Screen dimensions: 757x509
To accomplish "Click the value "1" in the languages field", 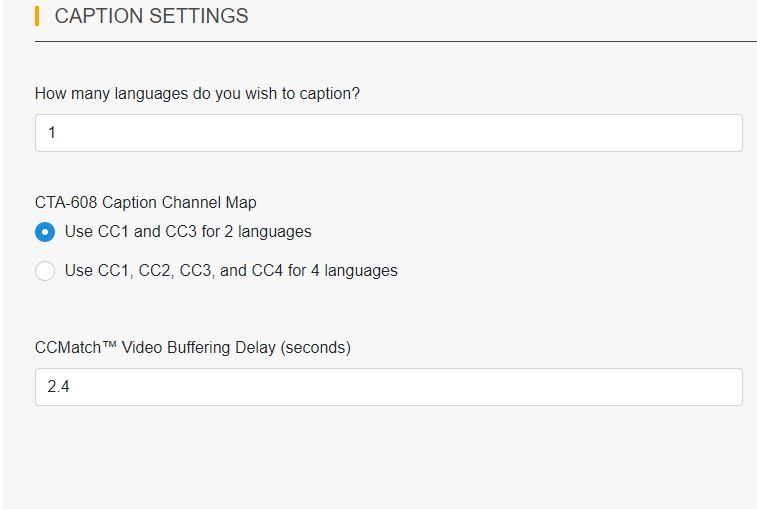I will 52,133.
